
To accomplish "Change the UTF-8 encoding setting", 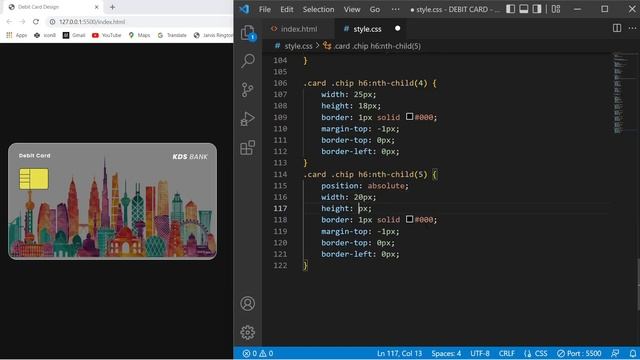I will click(480, 353).
